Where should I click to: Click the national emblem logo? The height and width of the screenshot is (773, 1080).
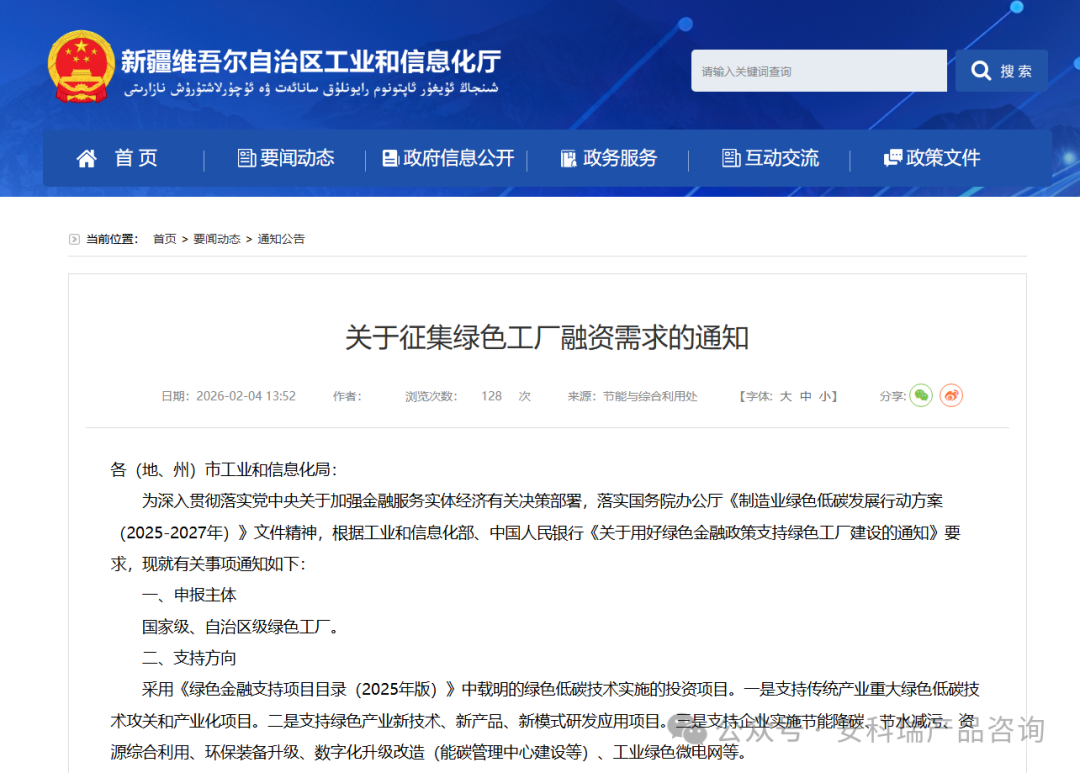click(x=80, y=63)
